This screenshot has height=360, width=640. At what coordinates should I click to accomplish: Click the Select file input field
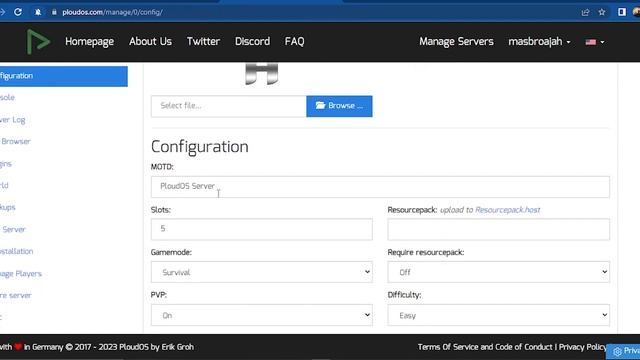click(229, 106)
